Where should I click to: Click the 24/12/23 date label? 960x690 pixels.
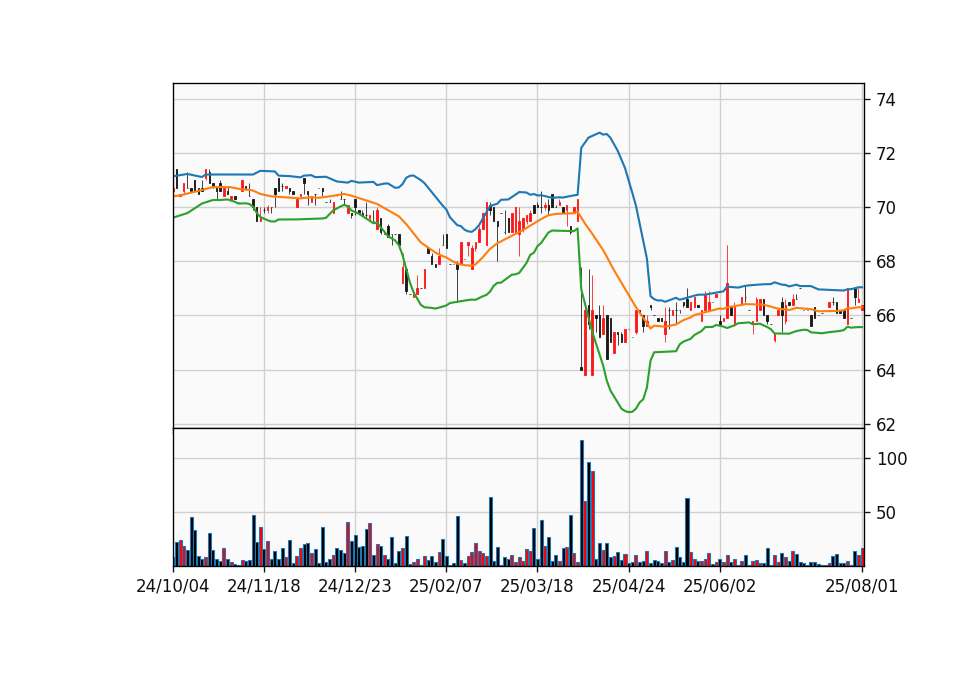[354, 586]
